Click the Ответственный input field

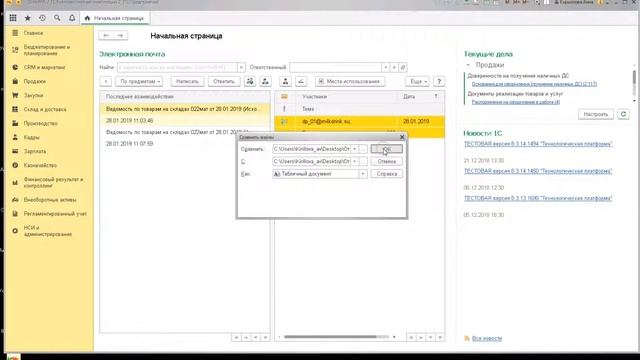[x=336, y=67]
